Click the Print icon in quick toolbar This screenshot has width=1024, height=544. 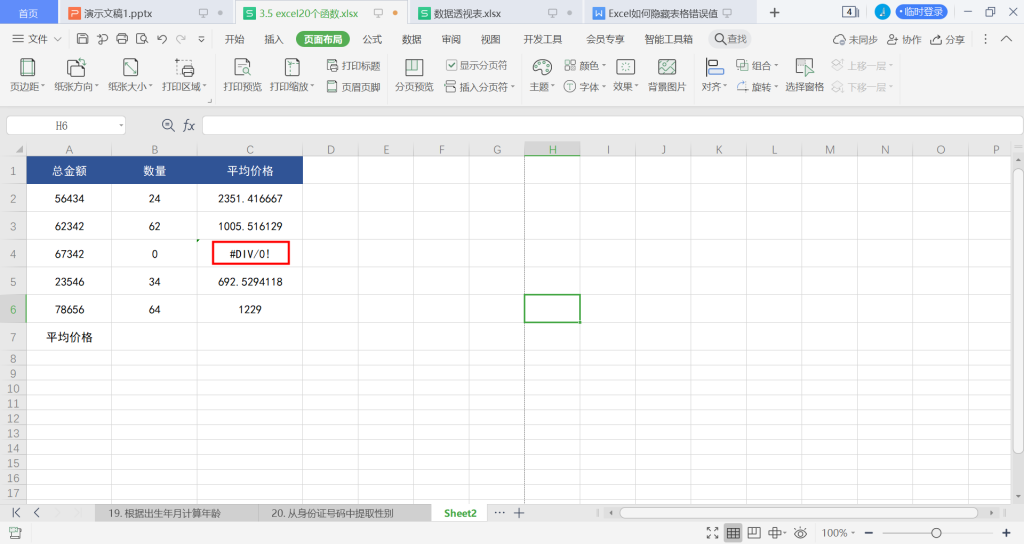point(122,39)
